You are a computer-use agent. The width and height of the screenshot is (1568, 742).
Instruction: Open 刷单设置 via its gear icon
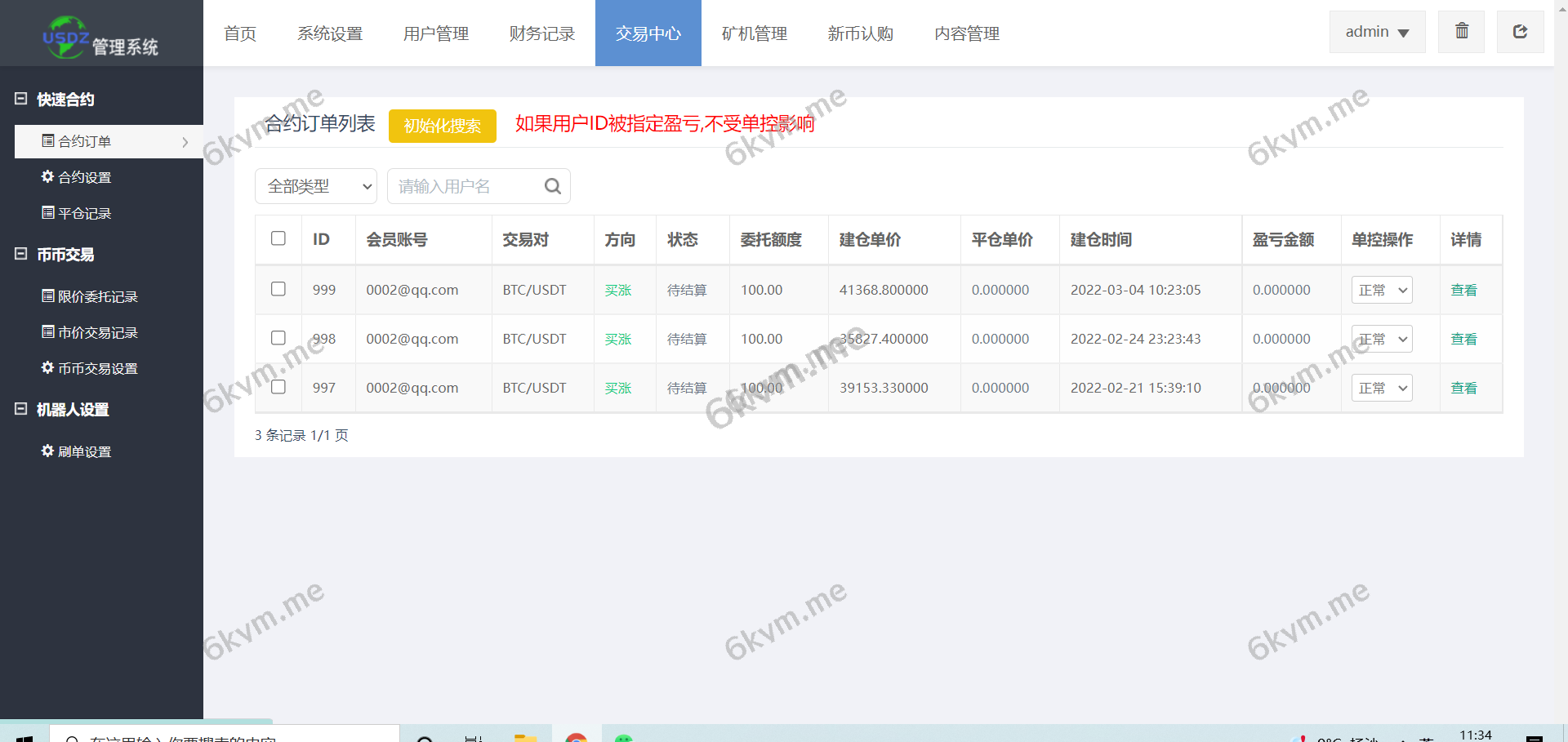click(x=47, y=451)
